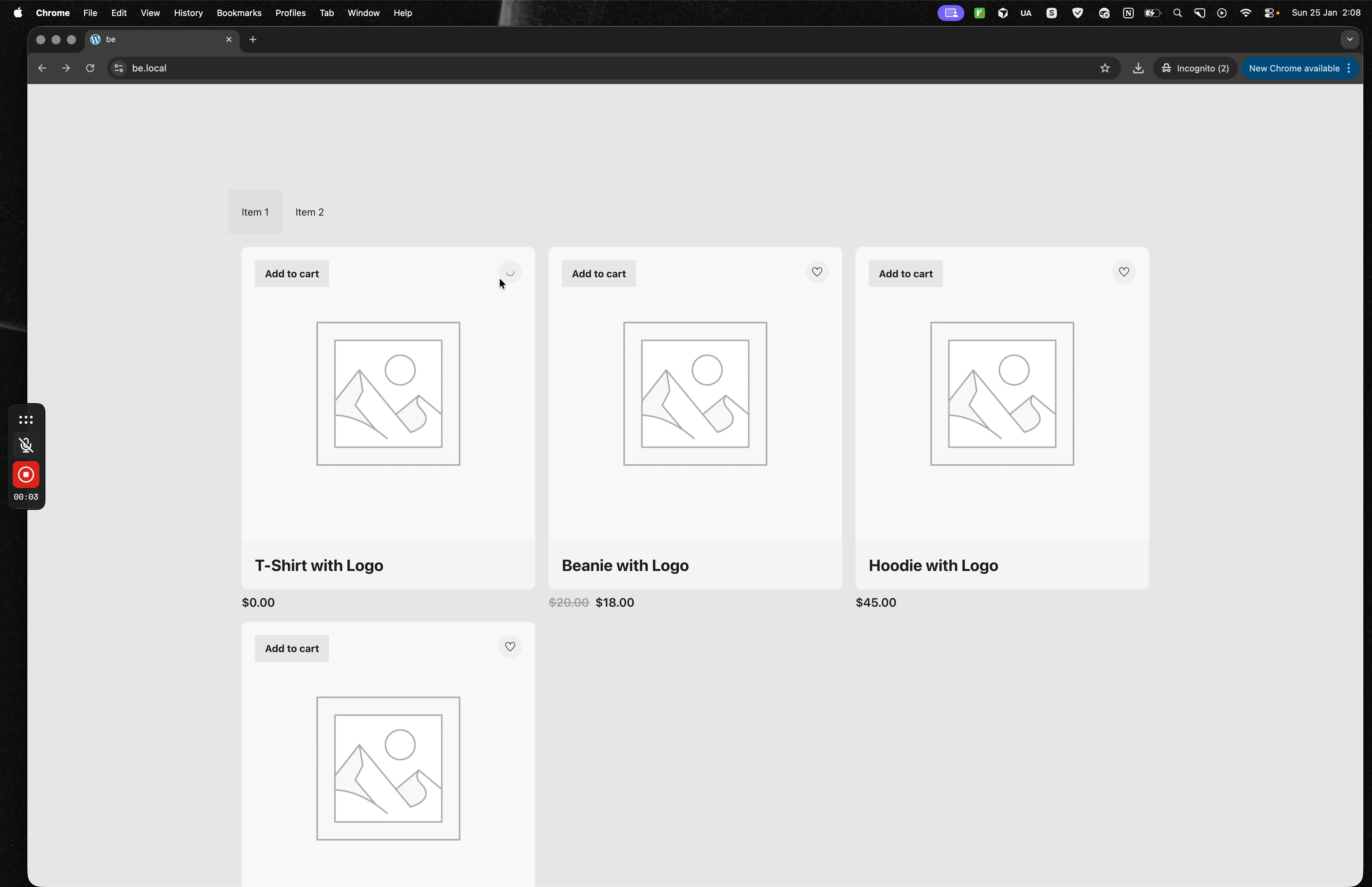Click the recorder grid handle dots
The image size is (1372, 887).
pyautogui.click(x=26, y=419)
